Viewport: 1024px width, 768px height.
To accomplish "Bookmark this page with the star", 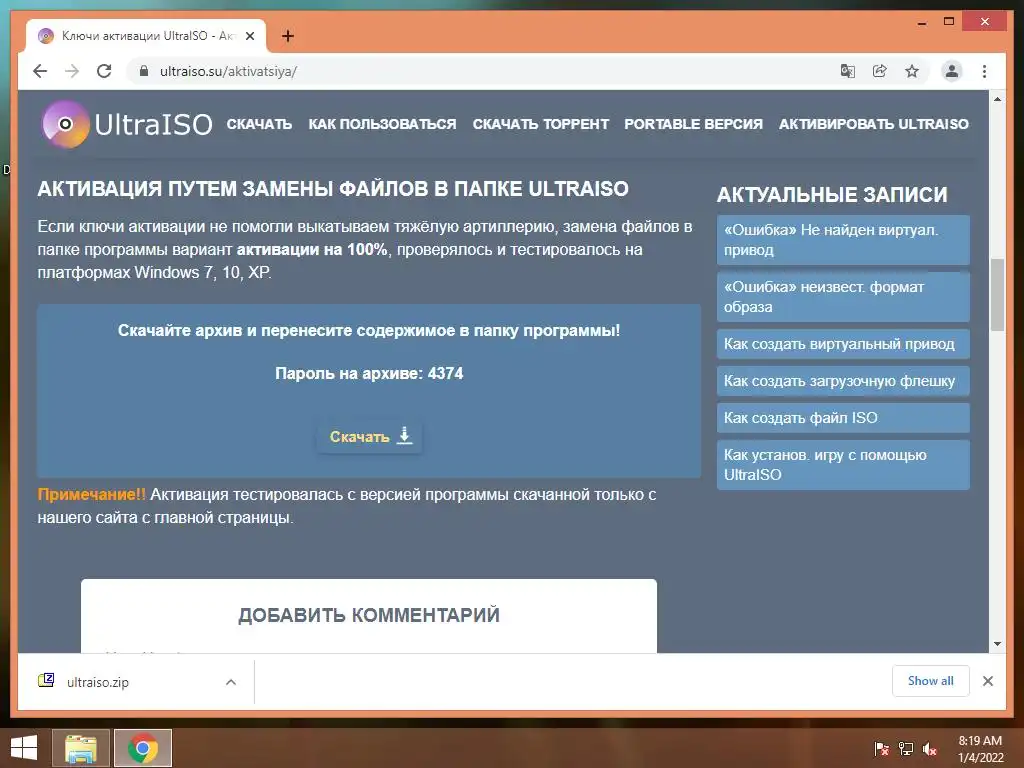I will (x=912, y=71).
